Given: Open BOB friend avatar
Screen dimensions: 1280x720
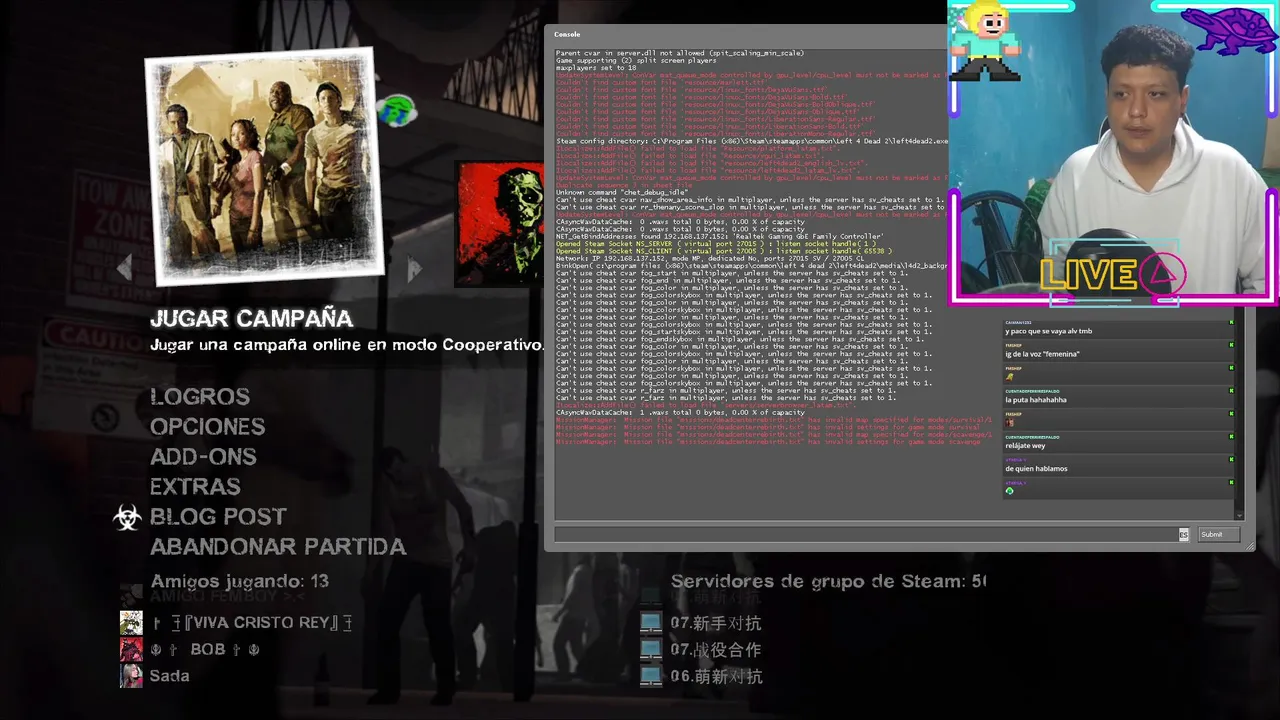Looking at the screenshot, I should [131, 650].
